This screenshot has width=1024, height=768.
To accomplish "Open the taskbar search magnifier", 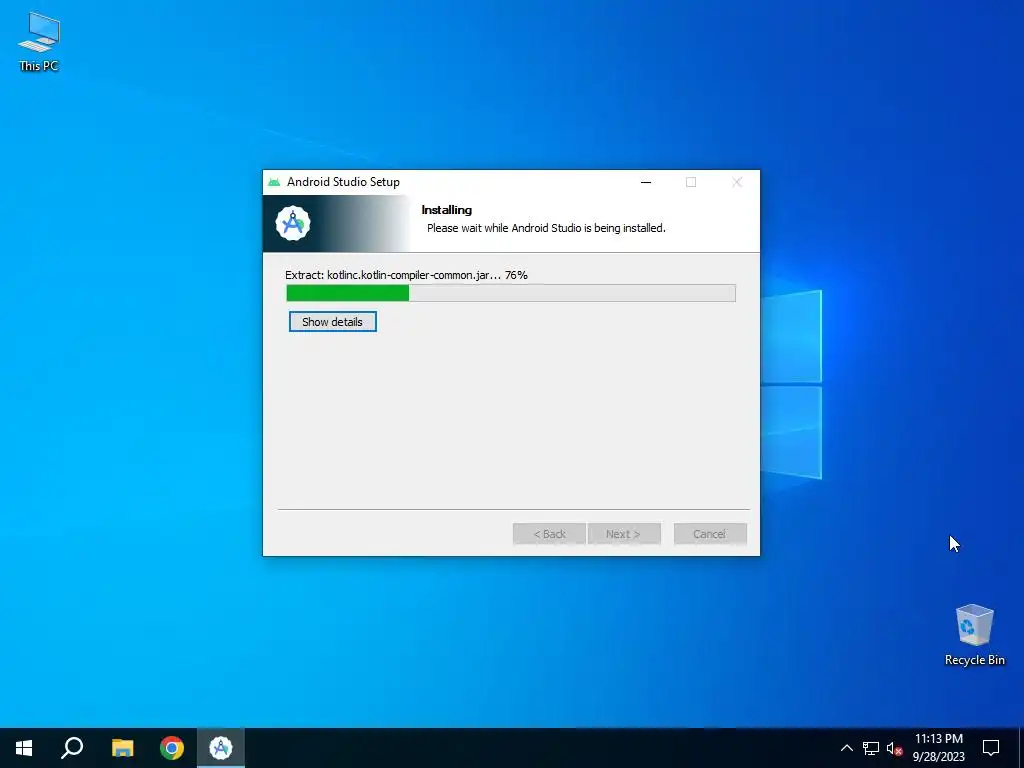I will (x=72, y=748).
